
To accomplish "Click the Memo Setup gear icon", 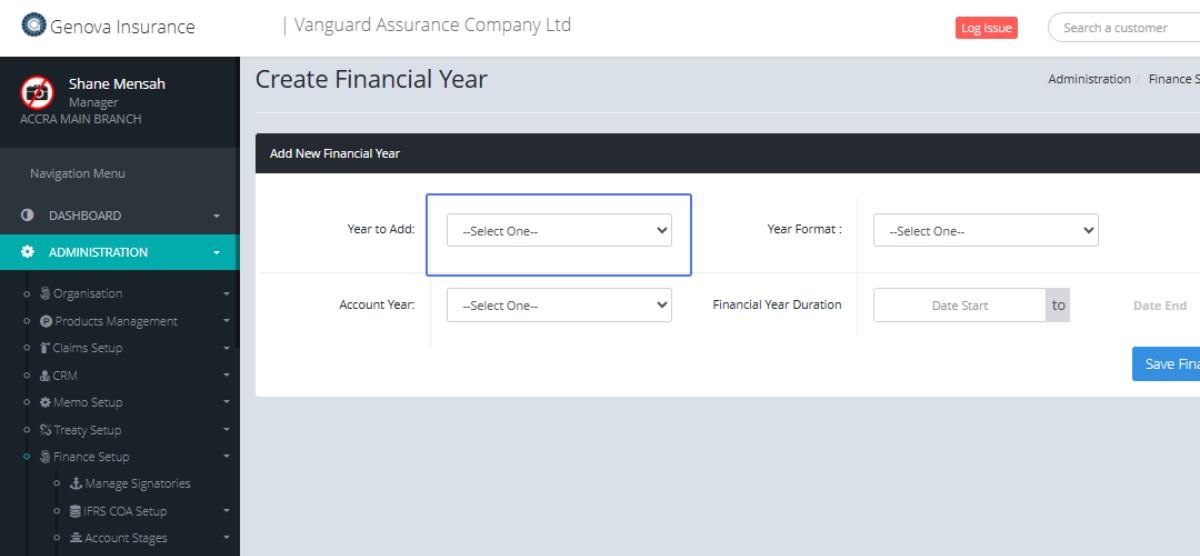I will tap(46, 403).
